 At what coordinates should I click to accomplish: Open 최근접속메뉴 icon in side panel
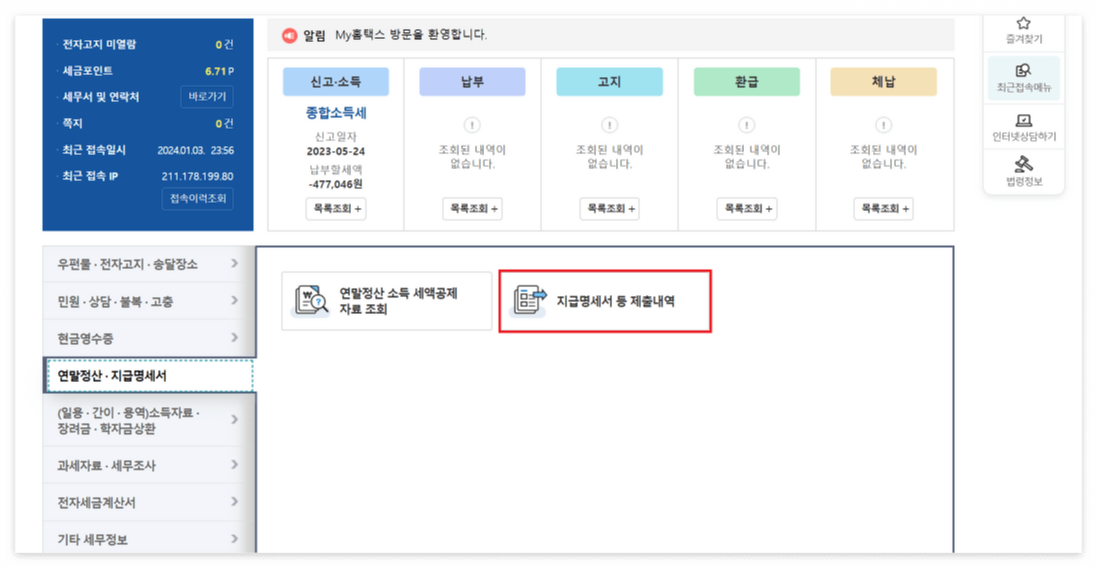1024,70
